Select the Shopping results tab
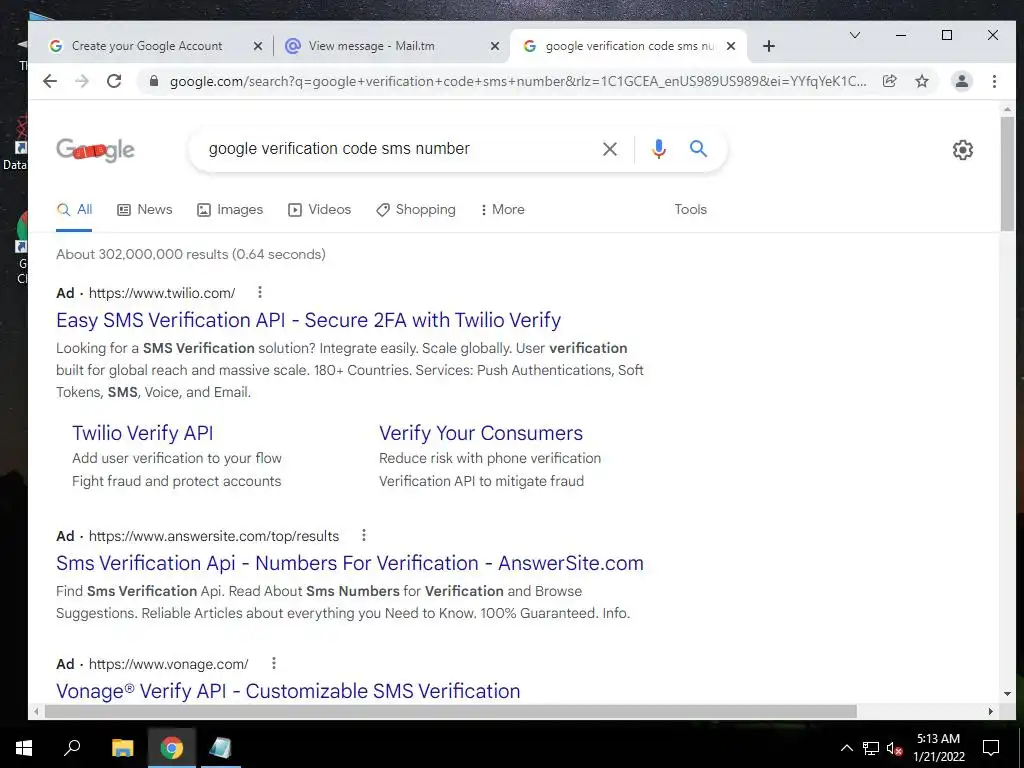This screenshot has height=768, width=1024. pyautogui.click(x=416, y=210)
